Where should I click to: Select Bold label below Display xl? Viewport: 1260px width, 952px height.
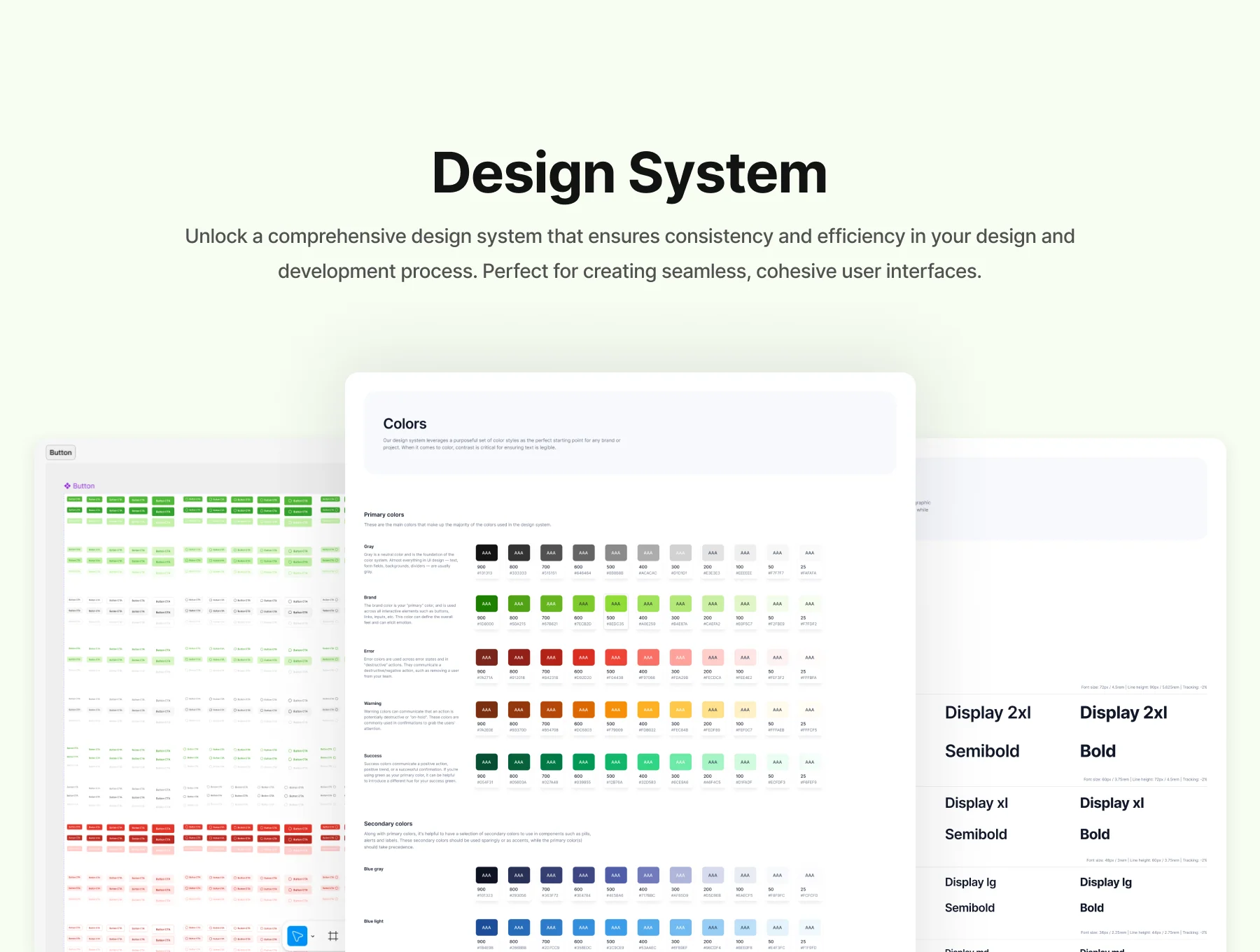coord(1095,834)
